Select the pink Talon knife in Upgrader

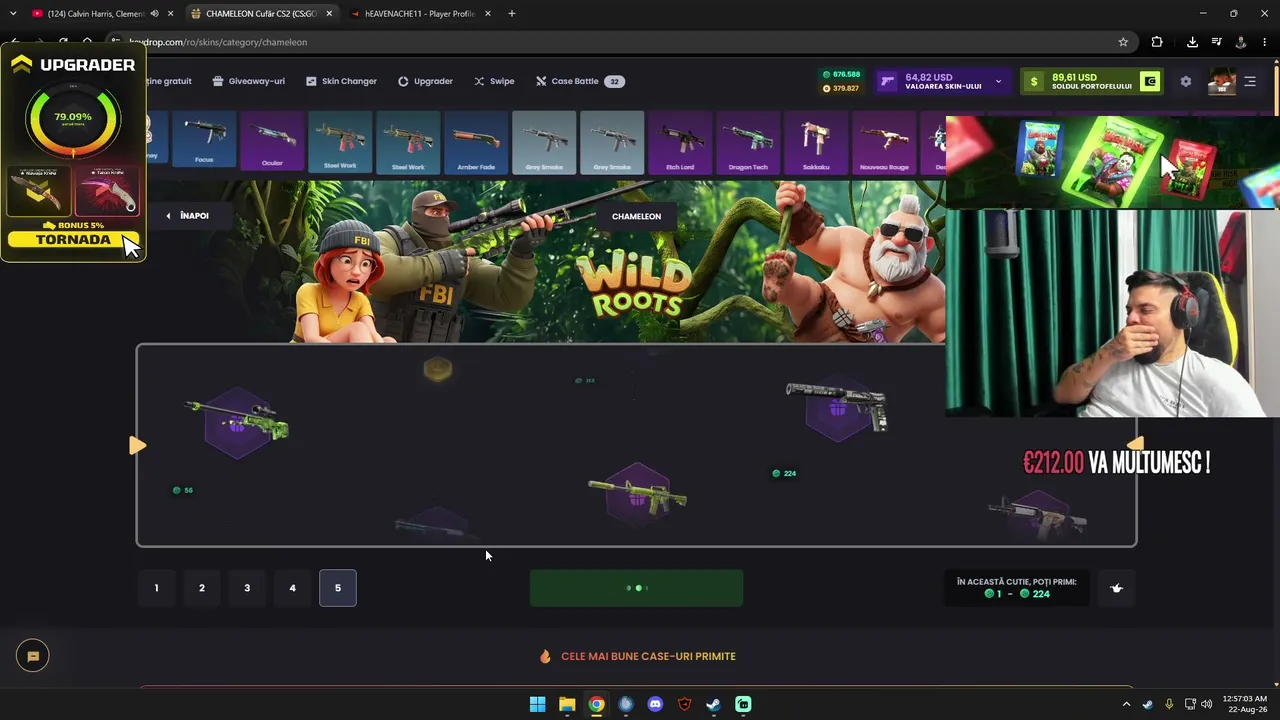107,191
